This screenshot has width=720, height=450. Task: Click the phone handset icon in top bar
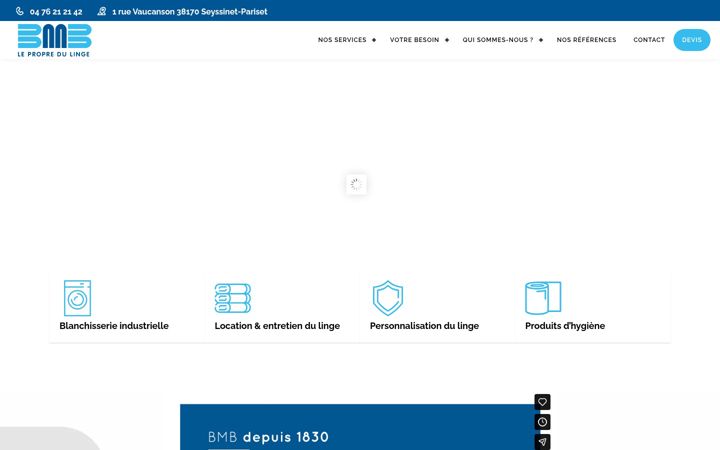20,11
